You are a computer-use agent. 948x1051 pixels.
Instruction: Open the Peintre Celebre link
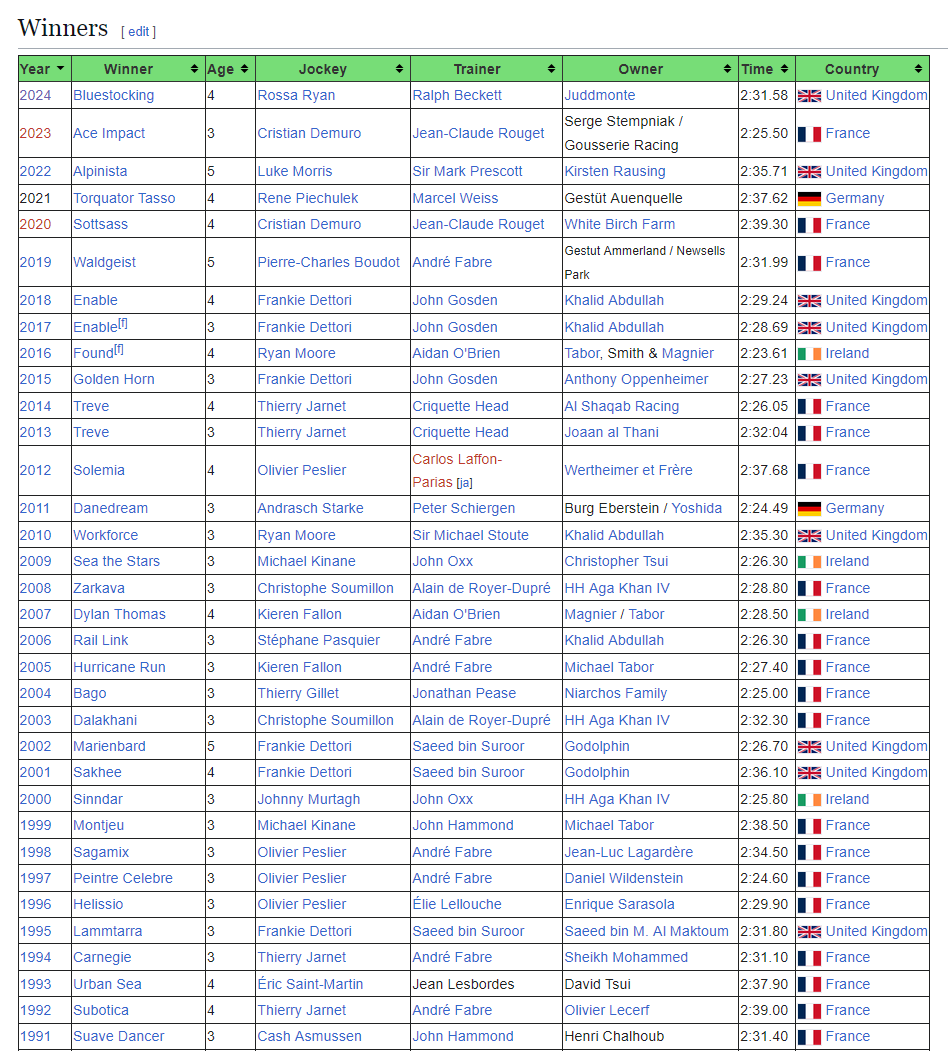123,878
